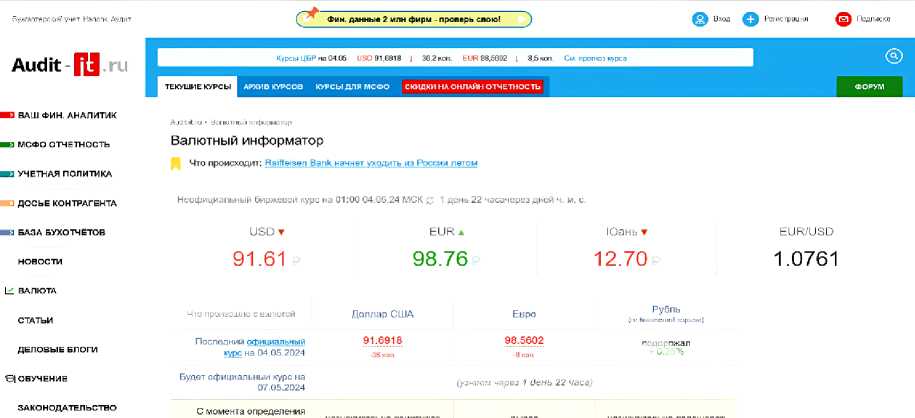This screenshot has height=418, width=915.
Task: Click the Регистрация link
Action: [786, 19]
